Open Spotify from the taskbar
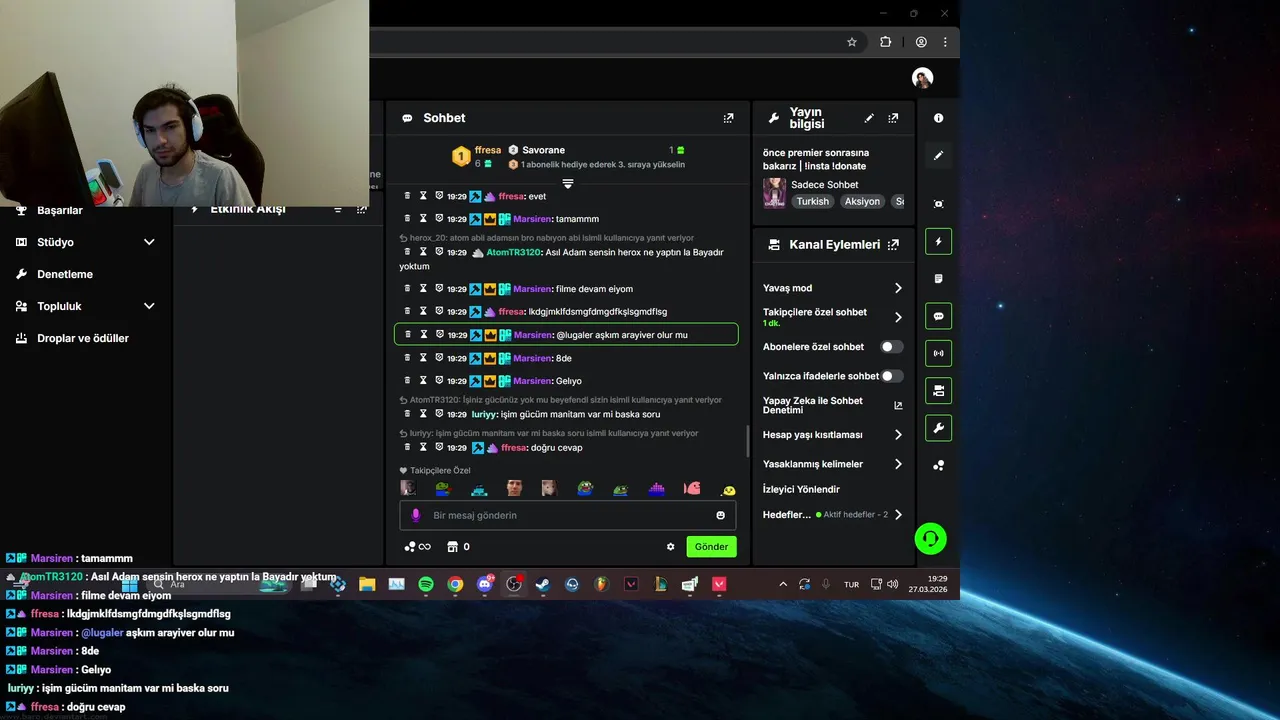The width and height of the screenshot is (1280, 720). click(426, 584)
